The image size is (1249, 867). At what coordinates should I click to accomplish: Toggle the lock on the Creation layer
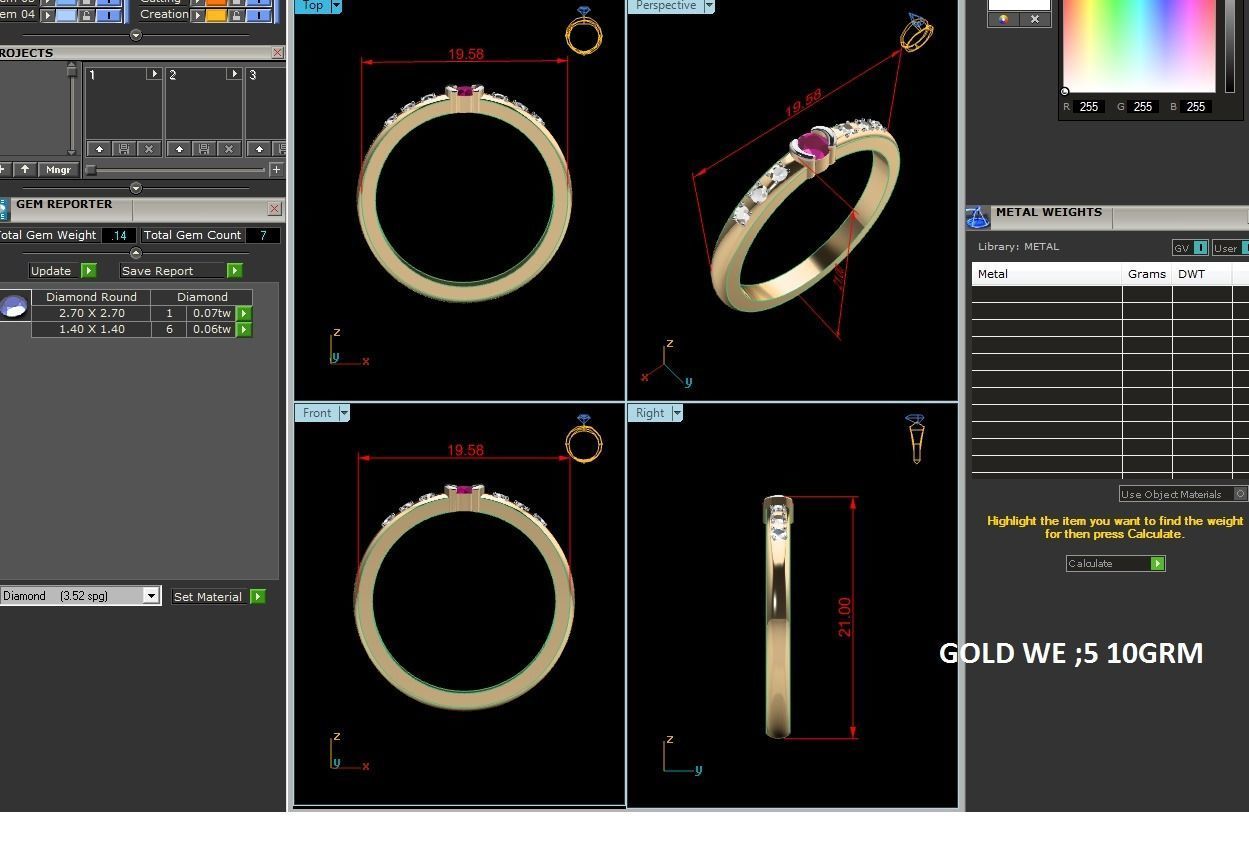(x=236, y=15)
